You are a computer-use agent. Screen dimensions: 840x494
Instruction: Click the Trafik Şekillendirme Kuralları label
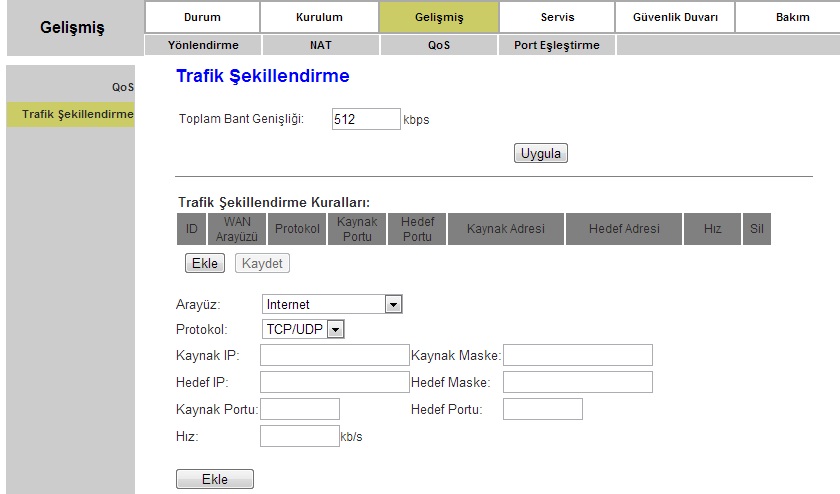click(274, 203)
